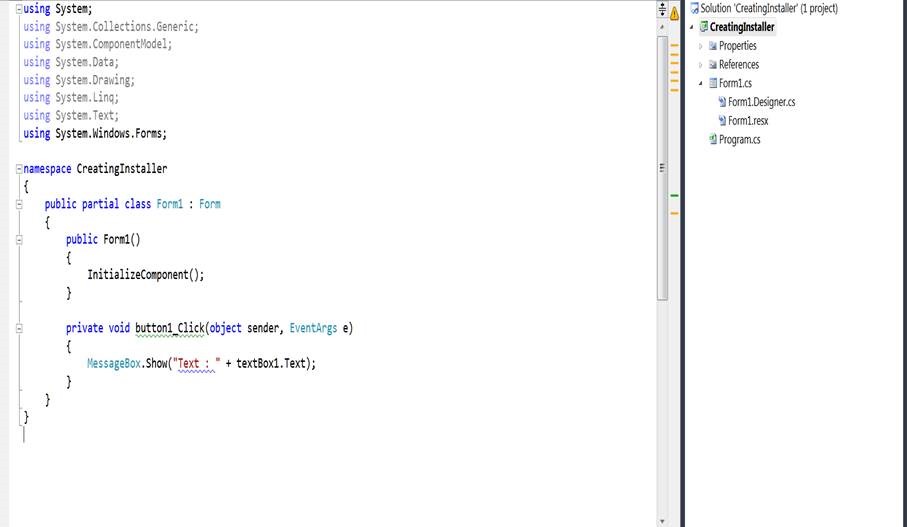
Task: Click the CreatingInstaller project icon
Action: pos(704,27)
